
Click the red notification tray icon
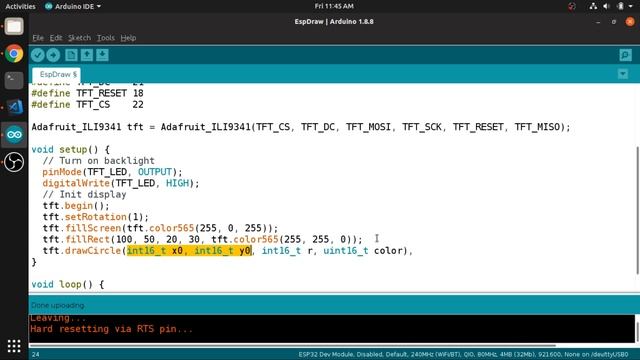click(x=572, y=6)
